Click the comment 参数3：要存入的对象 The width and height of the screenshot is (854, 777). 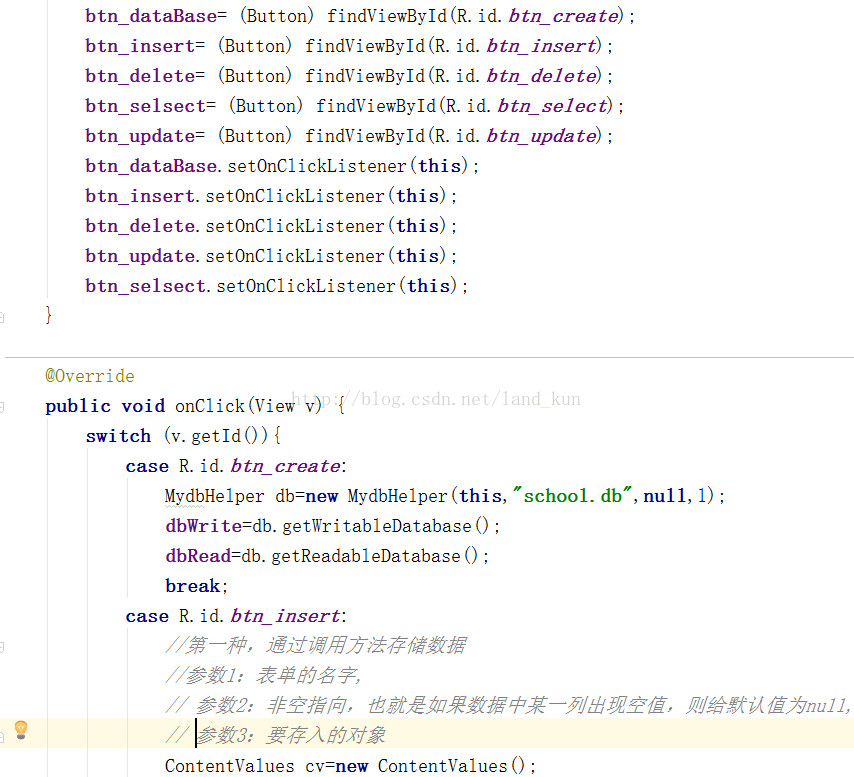pyautogui.click(x=276, y=736)
